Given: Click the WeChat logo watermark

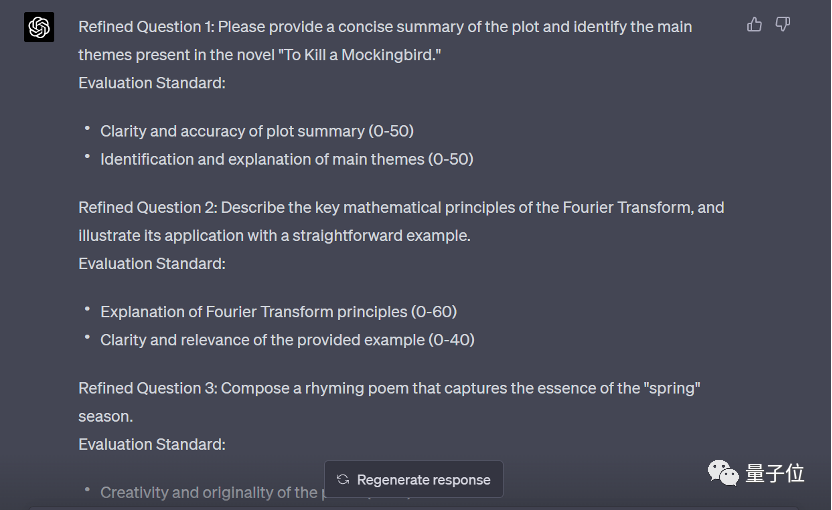Looking at the screenshot, I should coord(723,472).
